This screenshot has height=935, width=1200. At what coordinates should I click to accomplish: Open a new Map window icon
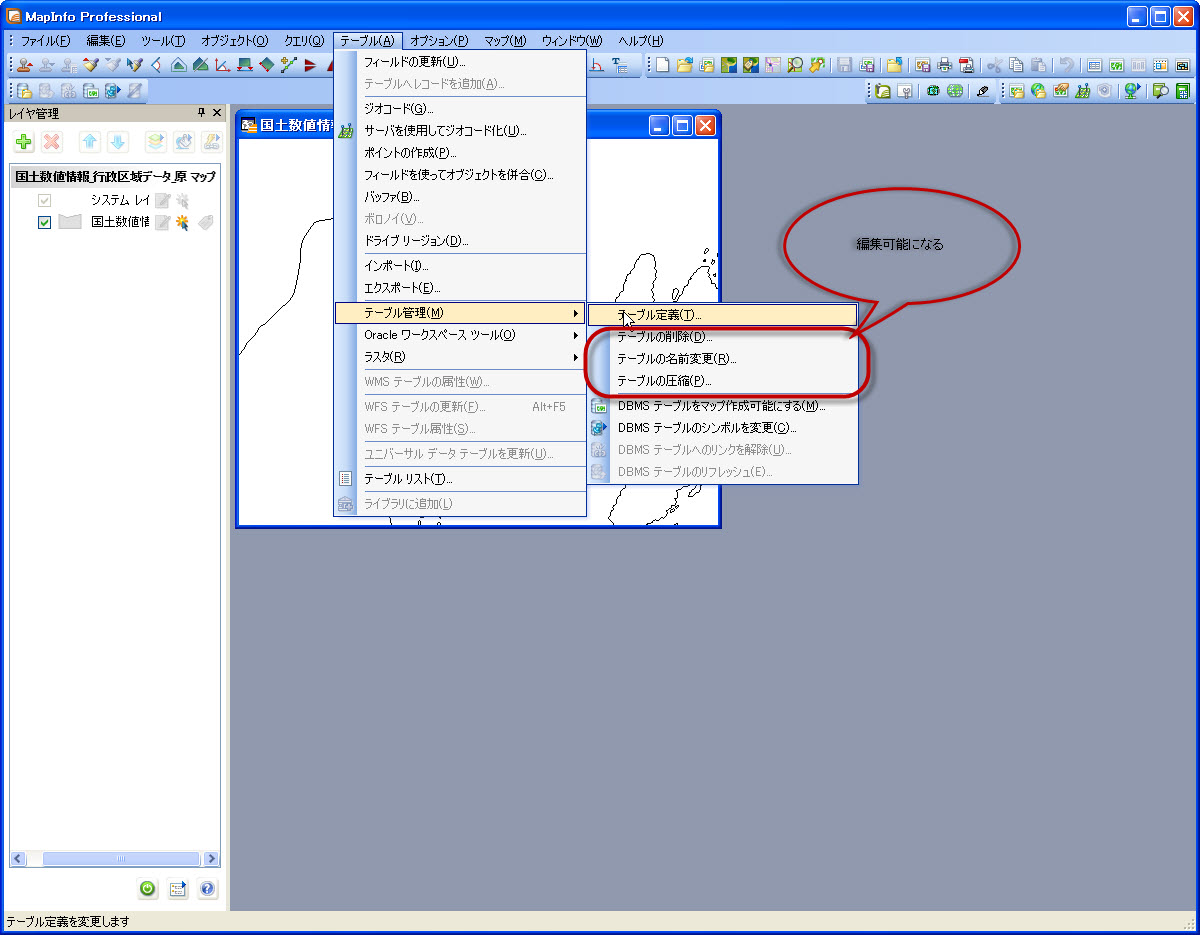click(1117, 65)
